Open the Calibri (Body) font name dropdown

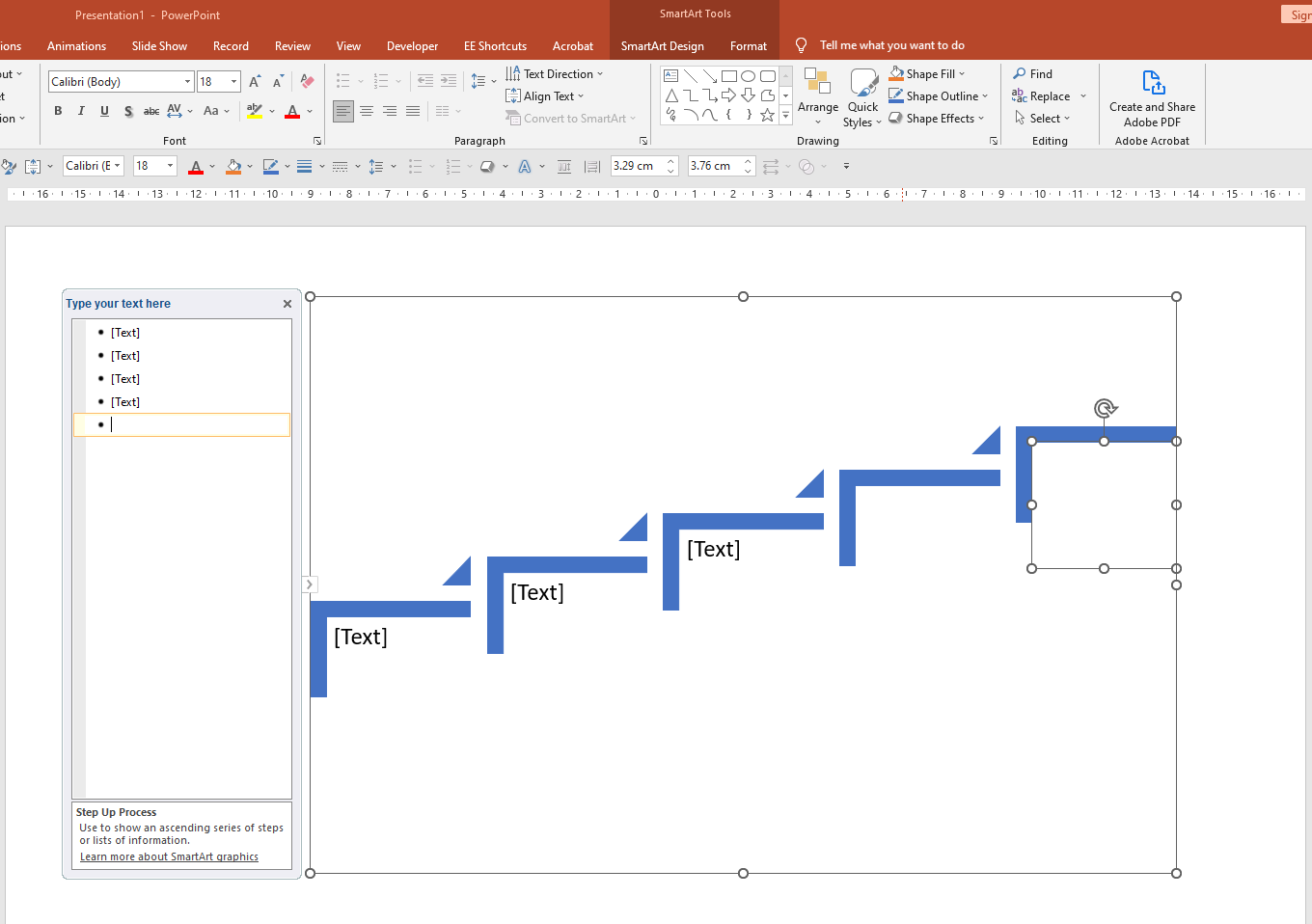pyautogui.click(x=187, y=82)
